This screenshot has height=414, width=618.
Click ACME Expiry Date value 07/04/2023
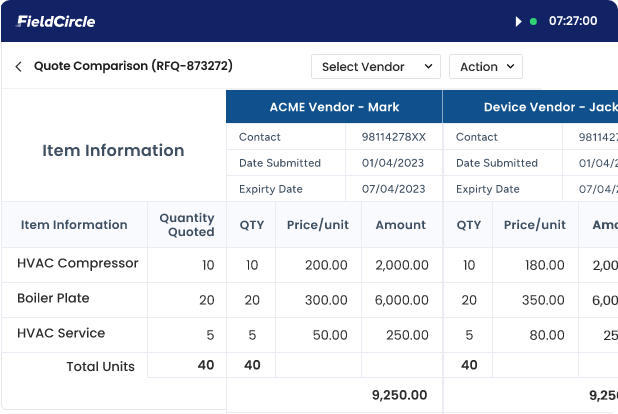click(393, 189)
